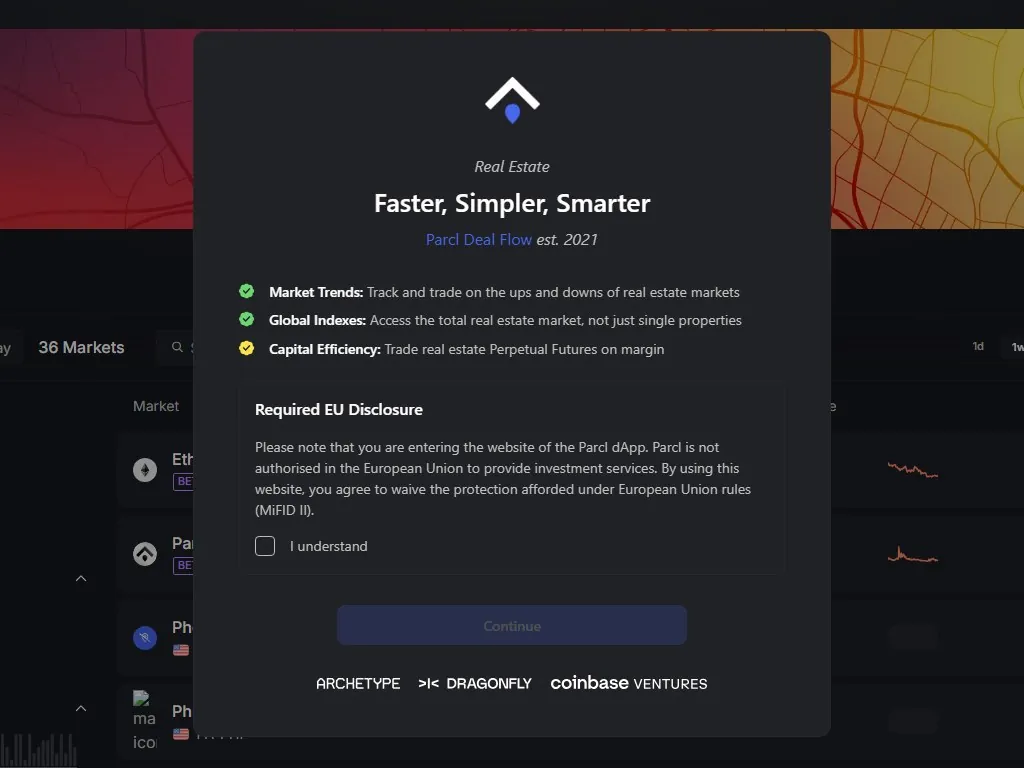Image resolution: width=1024 pixels, height=768 pixels.
Task: Click the DRAGONFLY logo
Action: click(475, 684)
